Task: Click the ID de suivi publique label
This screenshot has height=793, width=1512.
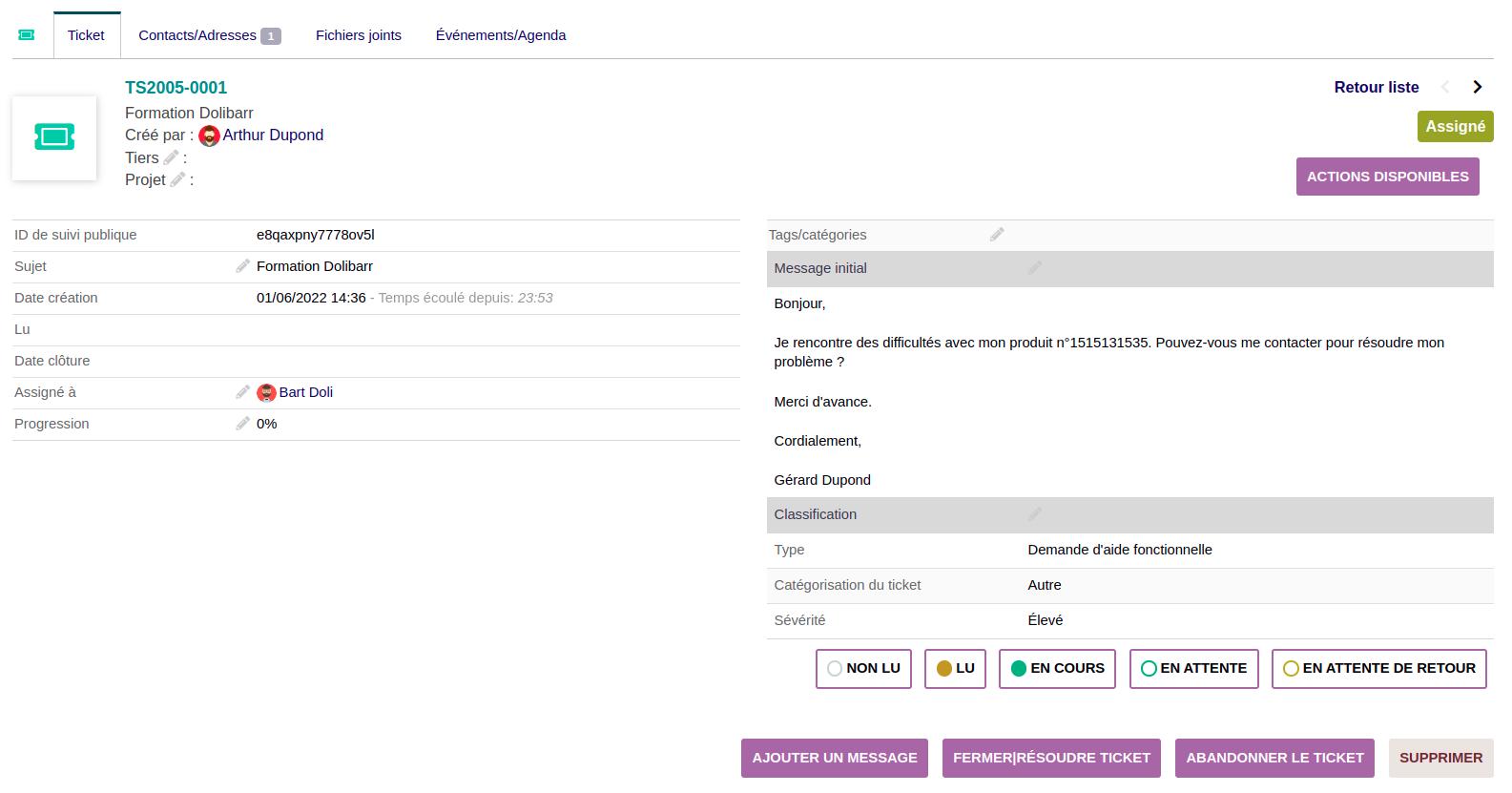Action: pos(75,235)
